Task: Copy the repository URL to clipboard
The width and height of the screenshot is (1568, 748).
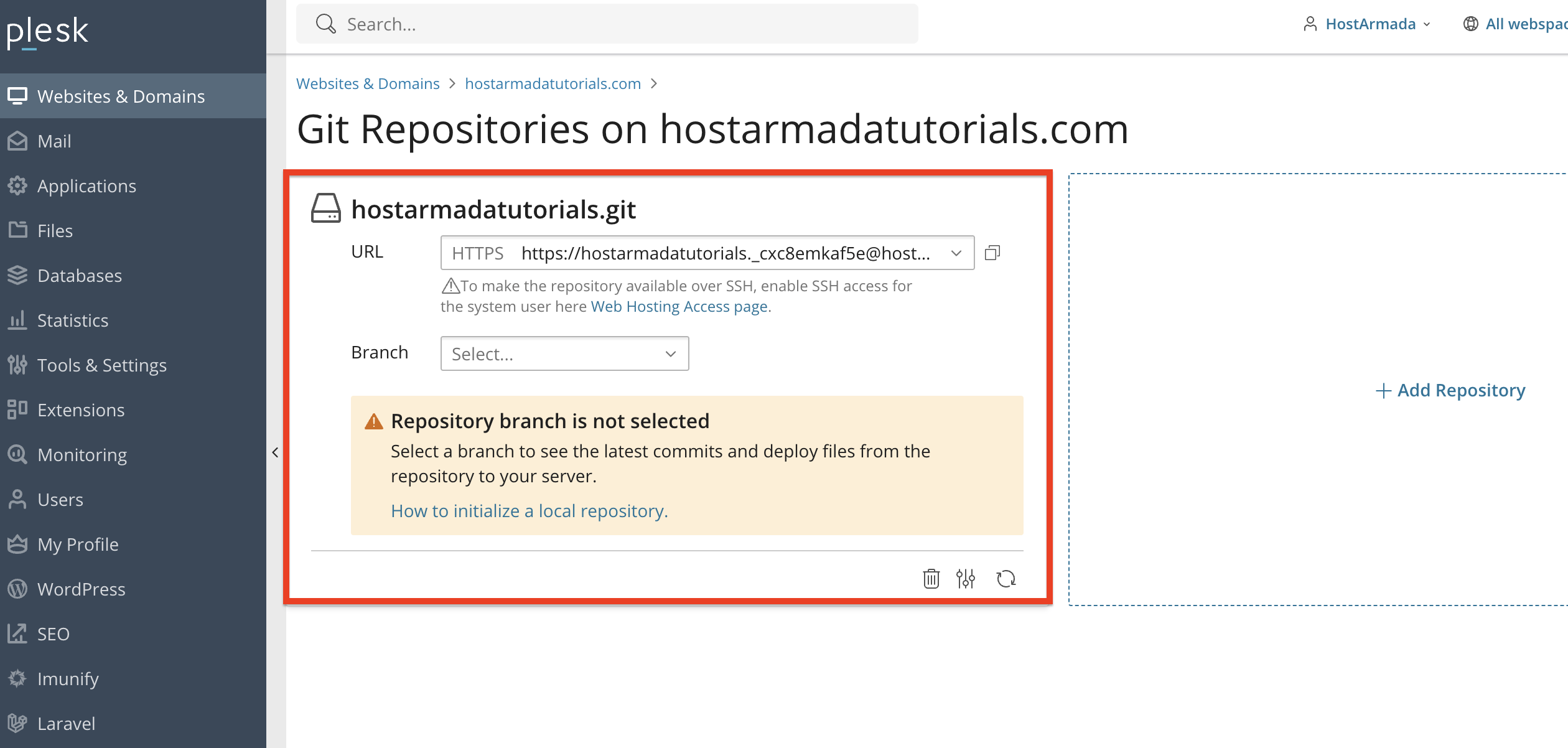Action: pos(992,253)
